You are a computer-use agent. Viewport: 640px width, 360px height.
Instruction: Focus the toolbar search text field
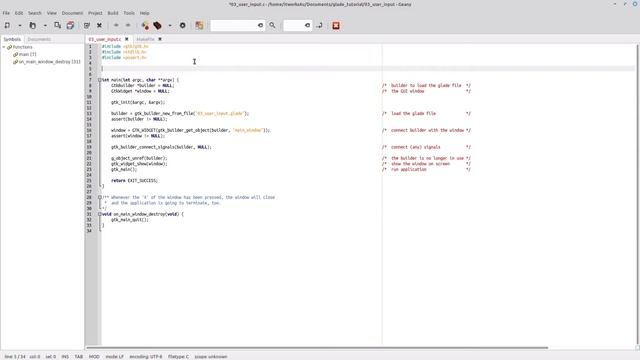(x=234, y=25)
